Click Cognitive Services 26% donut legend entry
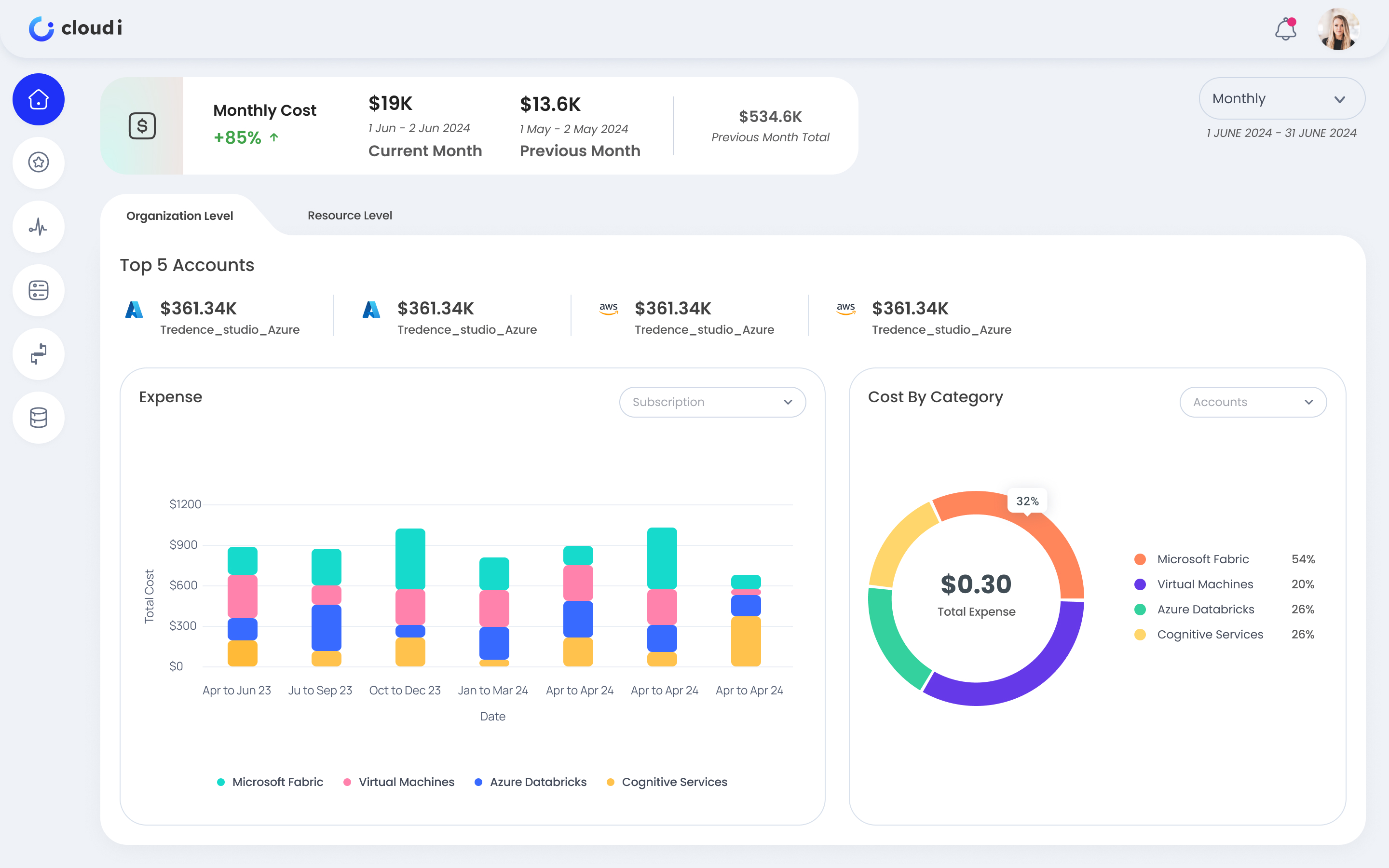 pyautogui.click(x=1224, y=635)
